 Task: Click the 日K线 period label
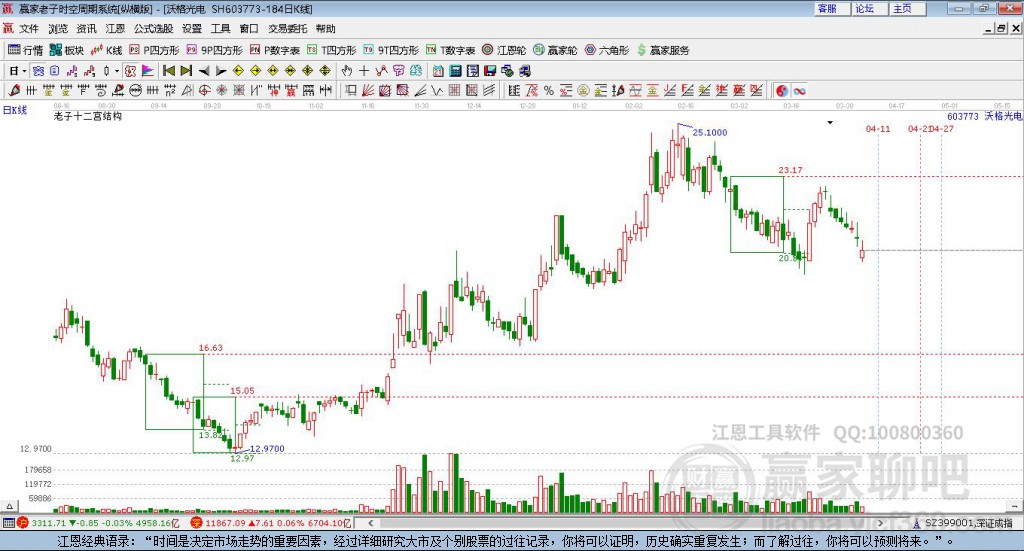click(15, 110)
